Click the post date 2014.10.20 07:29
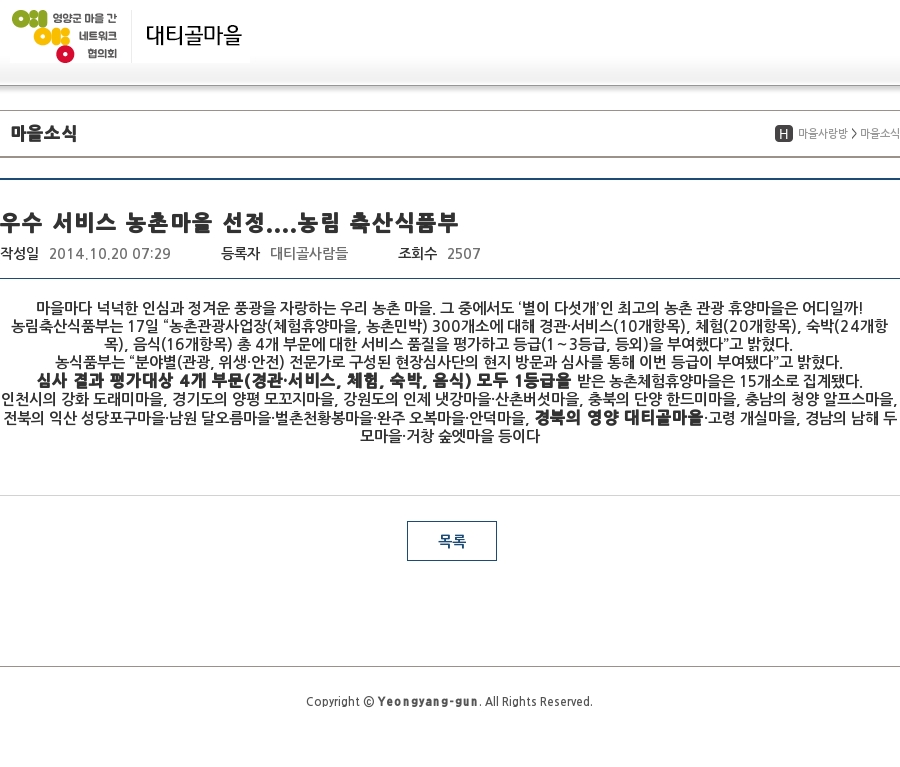 tap(110, 254)
